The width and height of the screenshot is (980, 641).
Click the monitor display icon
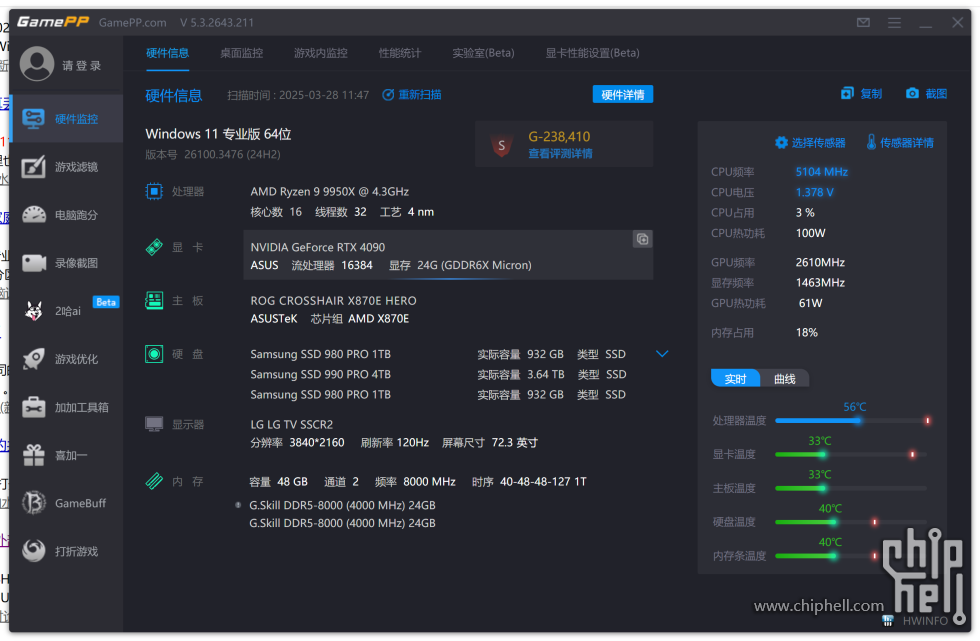pos(154,424)
